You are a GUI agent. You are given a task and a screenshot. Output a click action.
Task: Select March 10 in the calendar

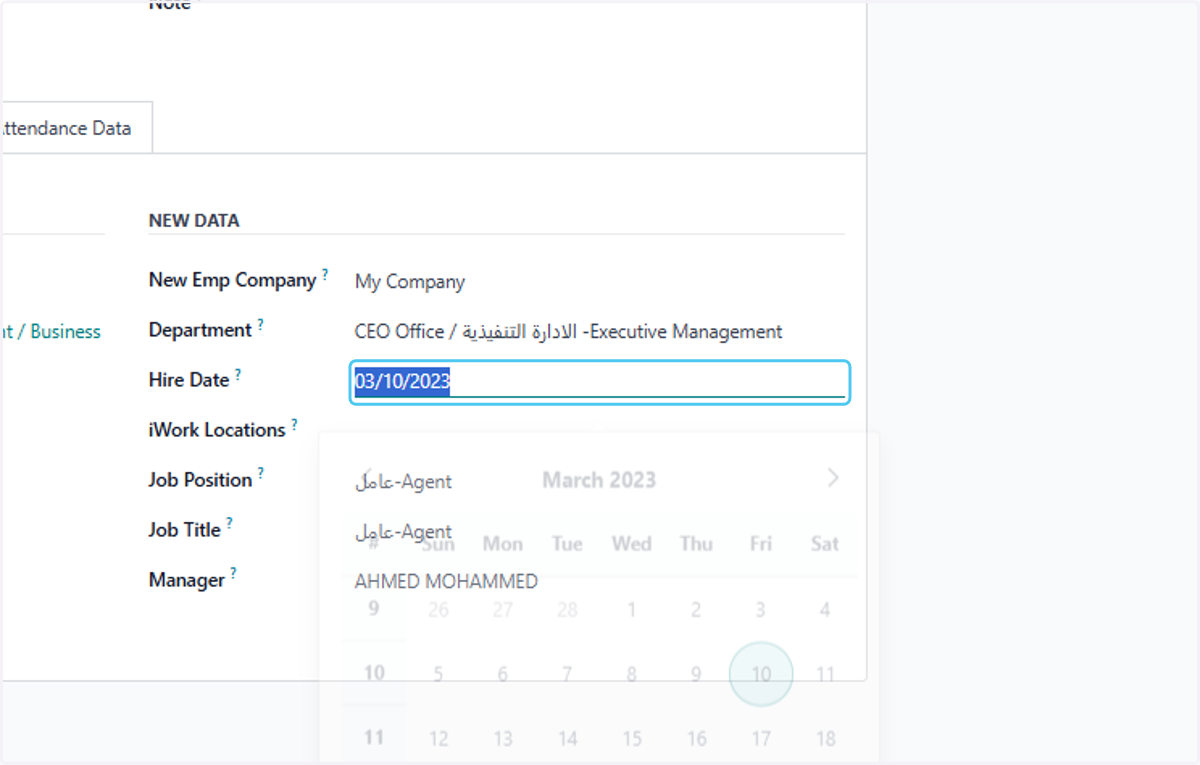coord(761,674)
